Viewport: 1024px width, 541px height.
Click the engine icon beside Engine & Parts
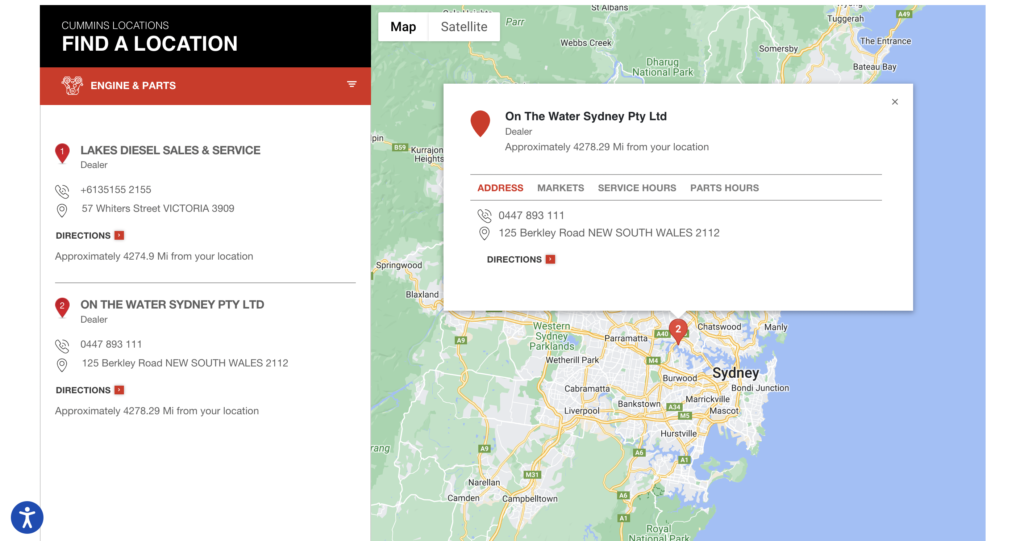(72, 85)
